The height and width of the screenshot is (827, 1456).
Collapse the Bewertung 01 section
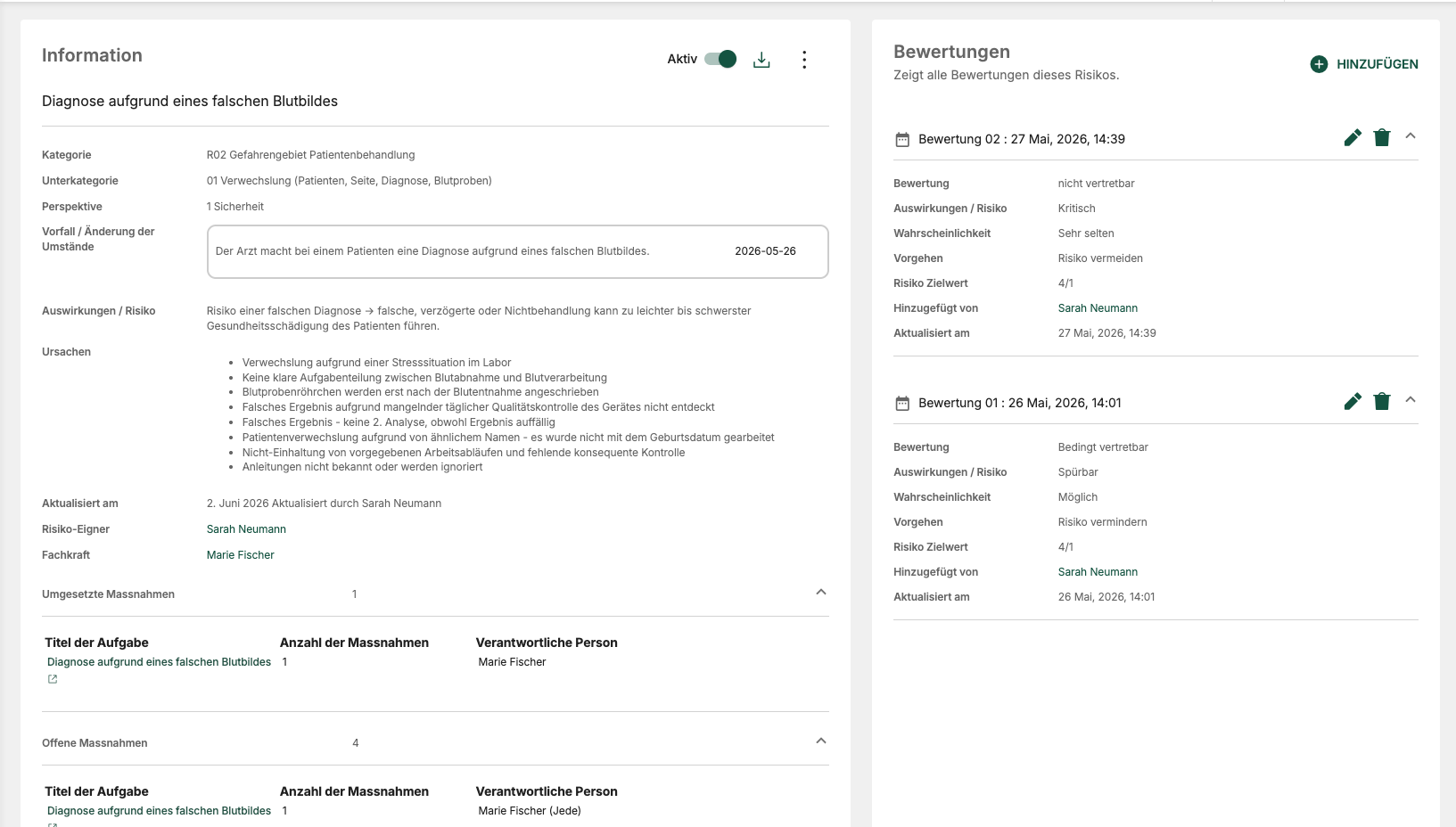(x=1411, y=400)
